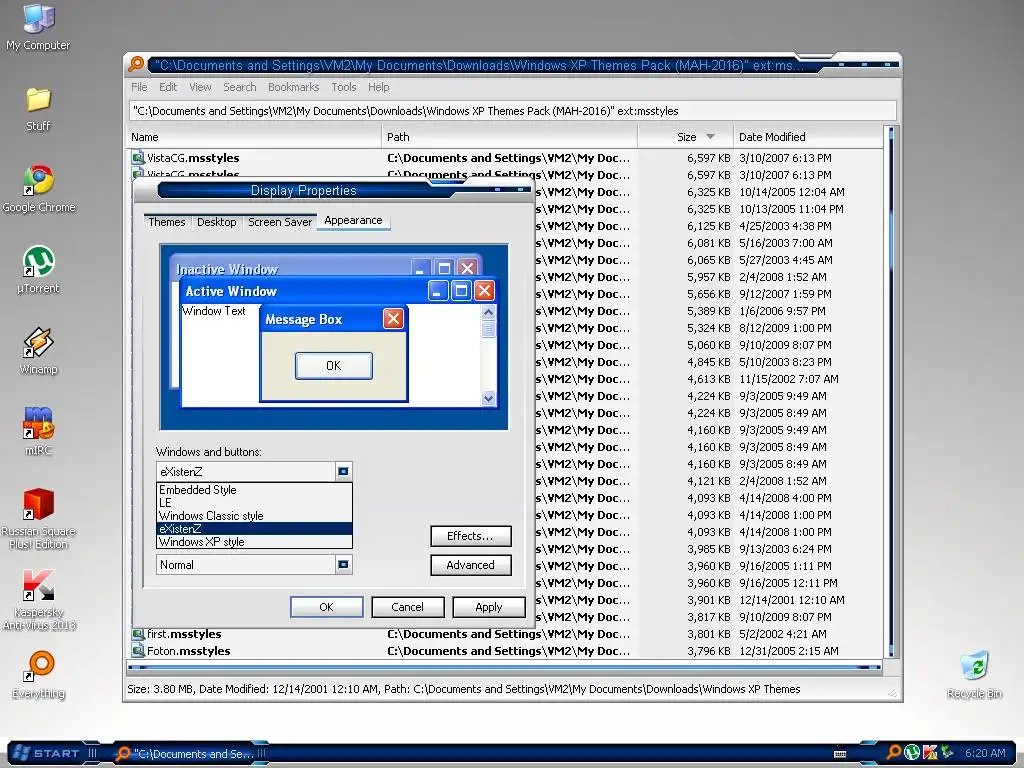Click file icon of first.msstyles row

(x=138, y=633)
